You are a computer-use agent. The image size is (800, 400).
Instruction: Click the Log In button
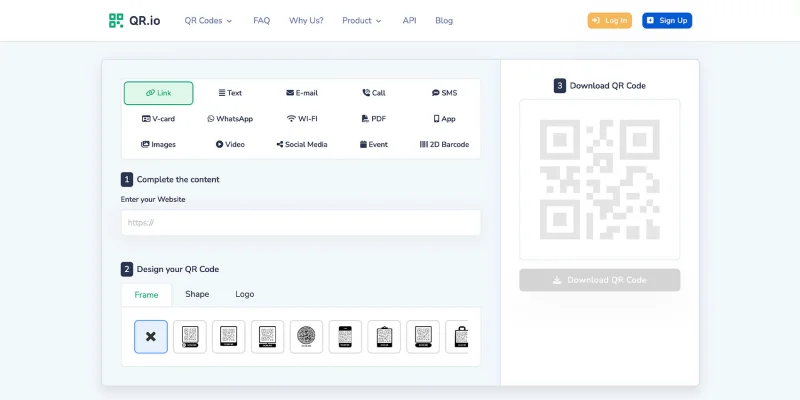609,20
